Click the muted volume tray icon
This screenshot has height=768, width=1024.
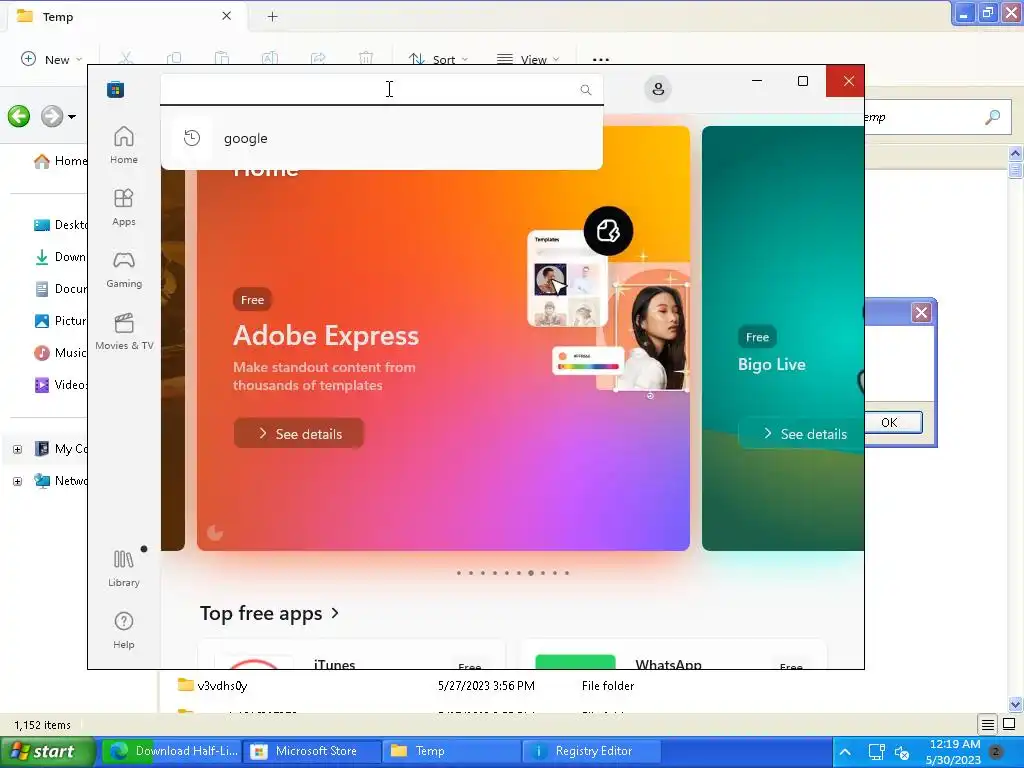[x=902, y=753]
